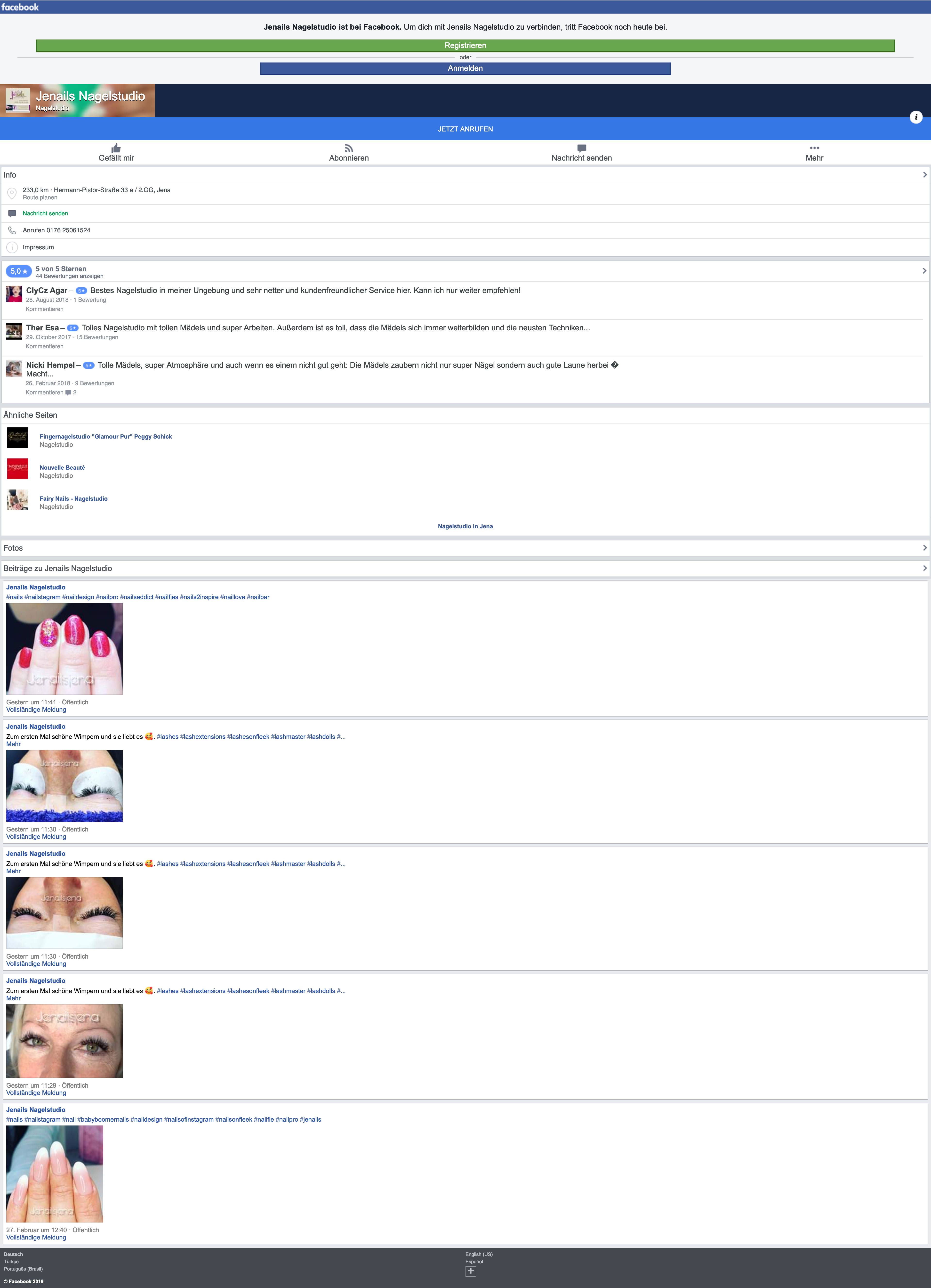Switch language to Português (Brasil)
Viewport: 931px width, 1288px height.
[23, 1269]
